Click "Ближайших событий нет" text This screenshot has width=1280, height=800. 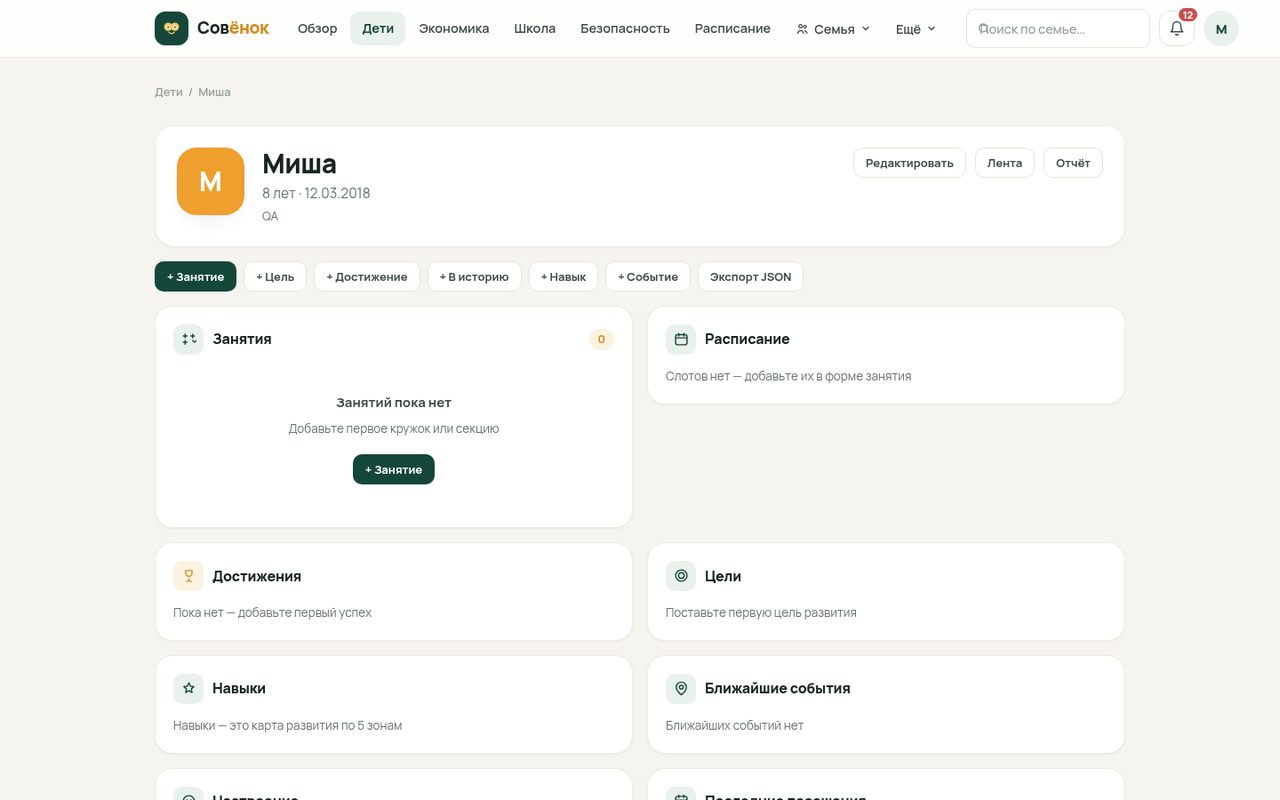click(x=735, y=725)
